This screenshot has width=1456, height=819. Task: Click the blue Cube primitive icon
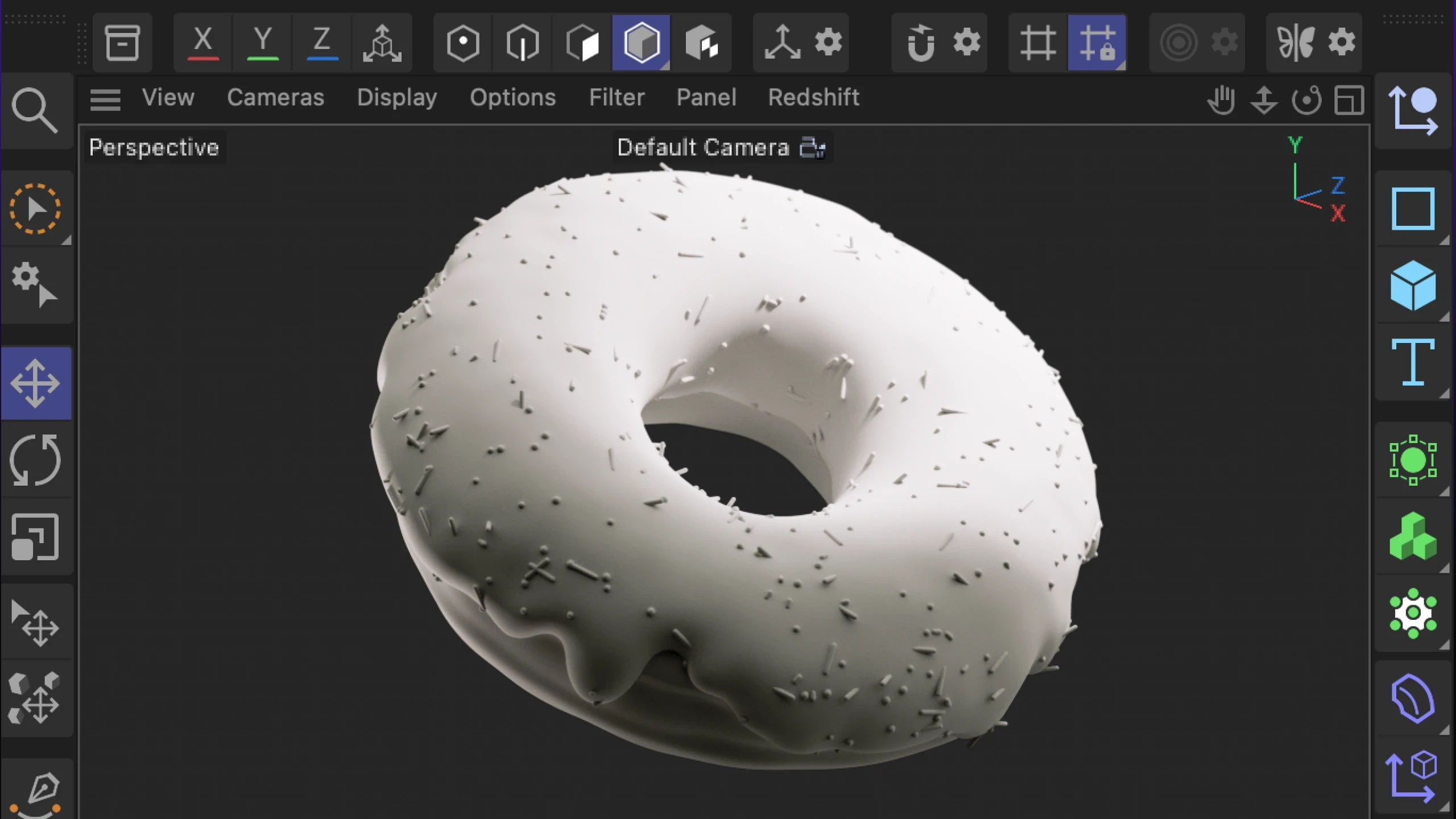pos(1413,286)
